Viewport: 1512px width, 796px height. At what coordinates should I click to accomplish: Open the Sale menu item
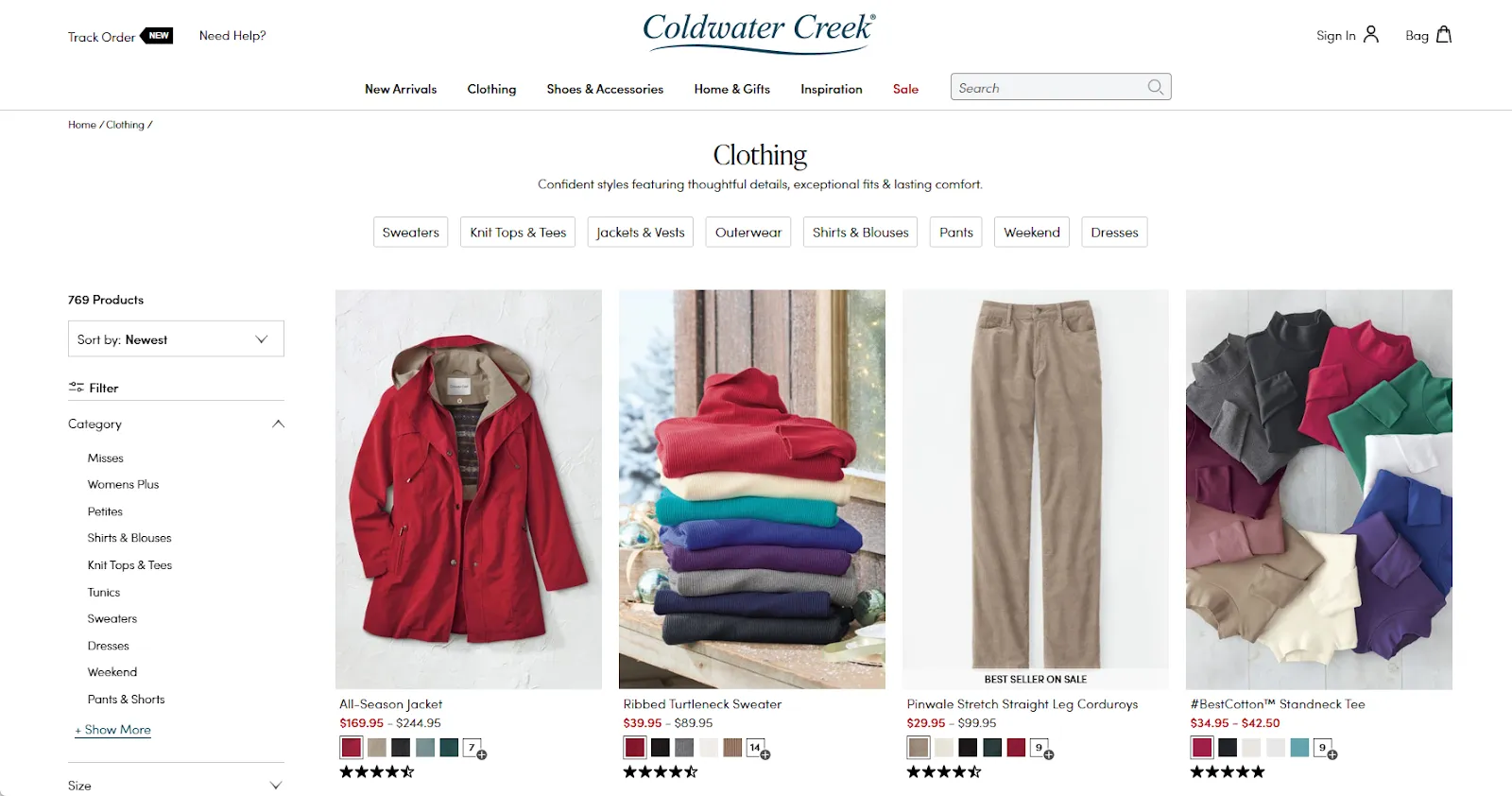tap(905, 89)
